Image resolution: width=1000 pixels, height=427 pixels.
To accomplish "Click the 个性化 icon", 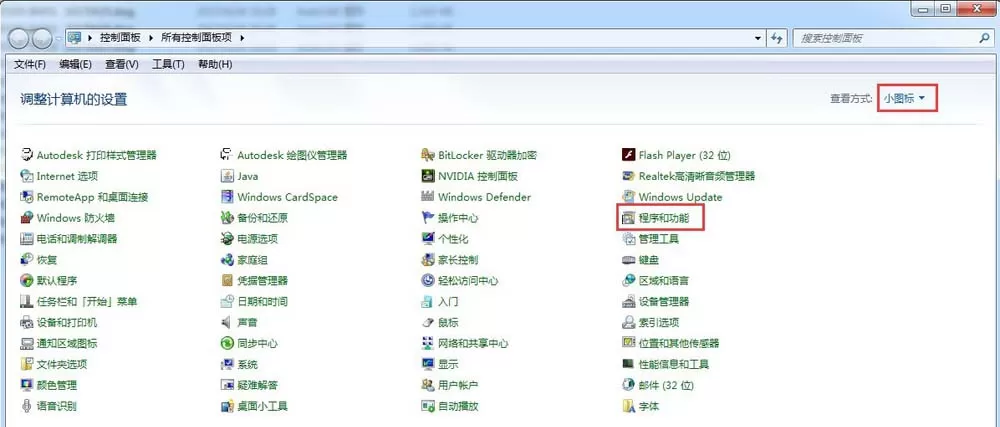I will [427, 239].
